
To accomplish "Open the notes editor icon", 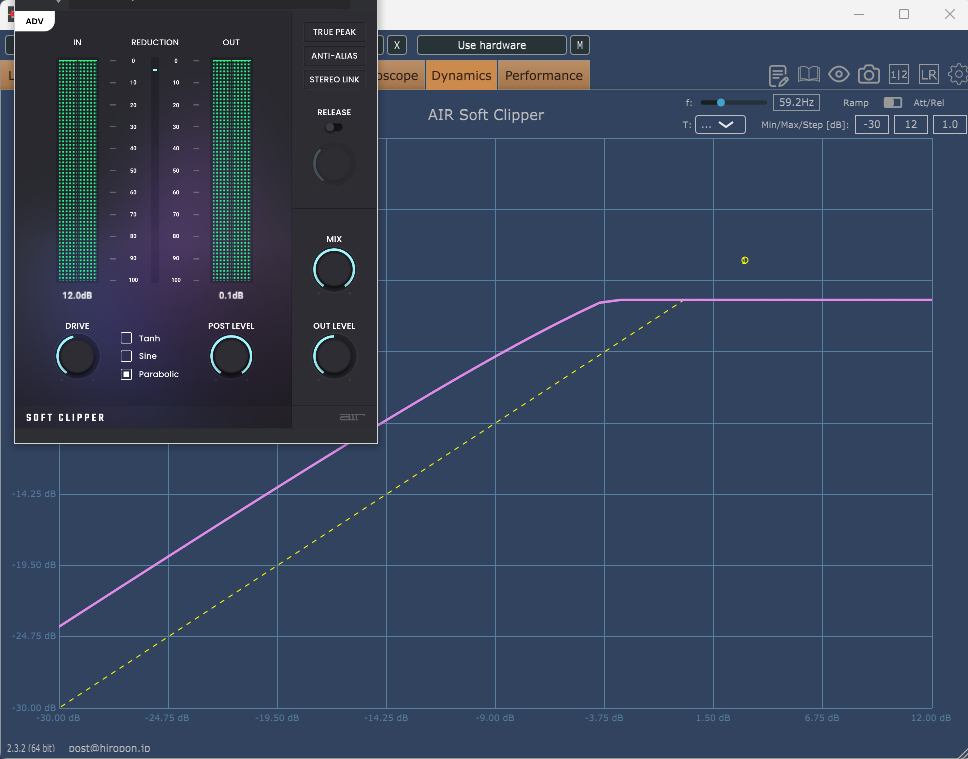I will tap(778, 75).
